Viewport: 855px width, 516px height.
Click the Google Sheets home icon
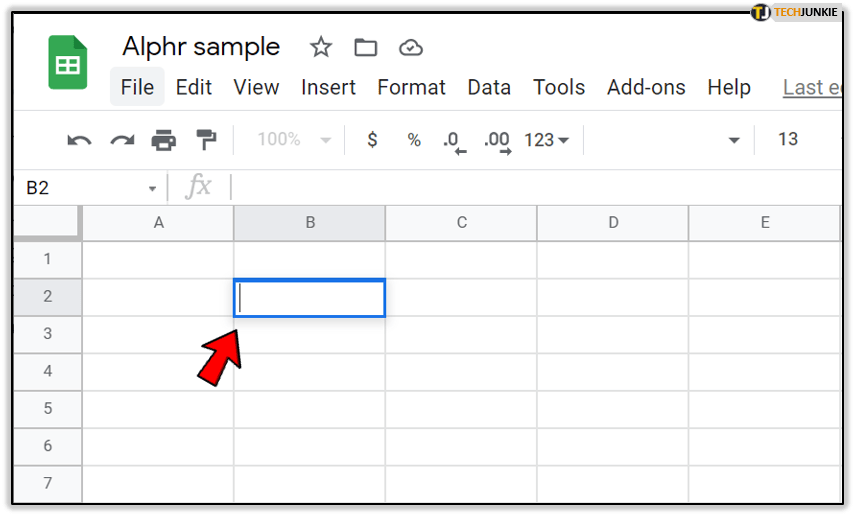(68, 63)
